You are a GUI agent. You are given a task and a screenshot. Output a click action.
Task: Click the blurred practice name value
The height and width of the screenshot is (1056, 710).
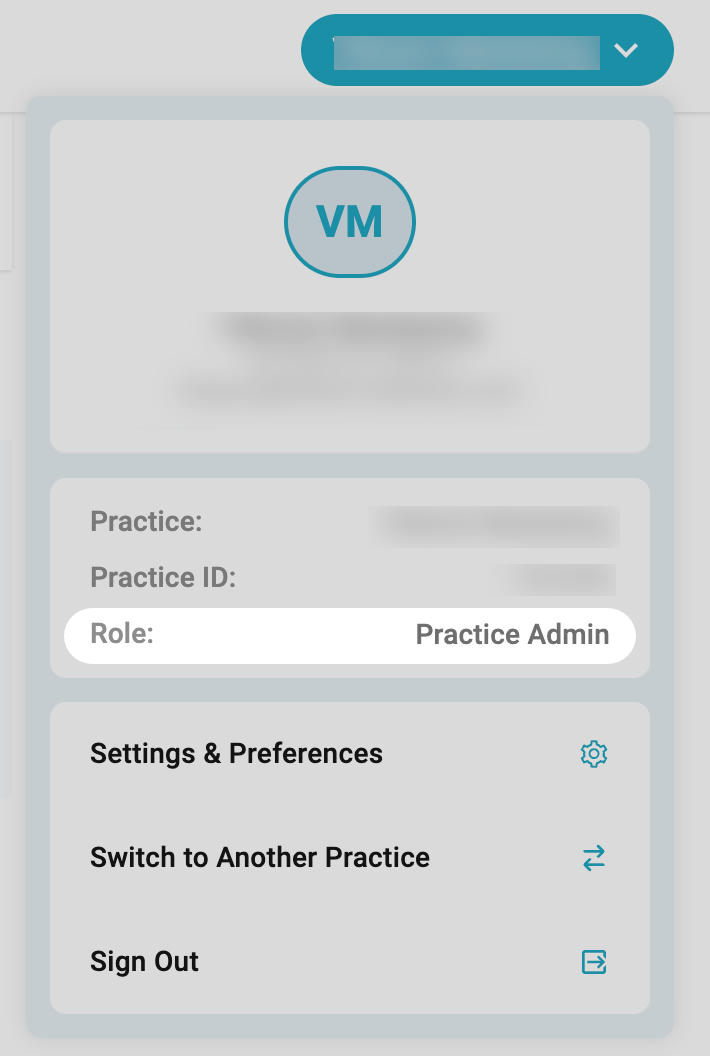point(497,525)
